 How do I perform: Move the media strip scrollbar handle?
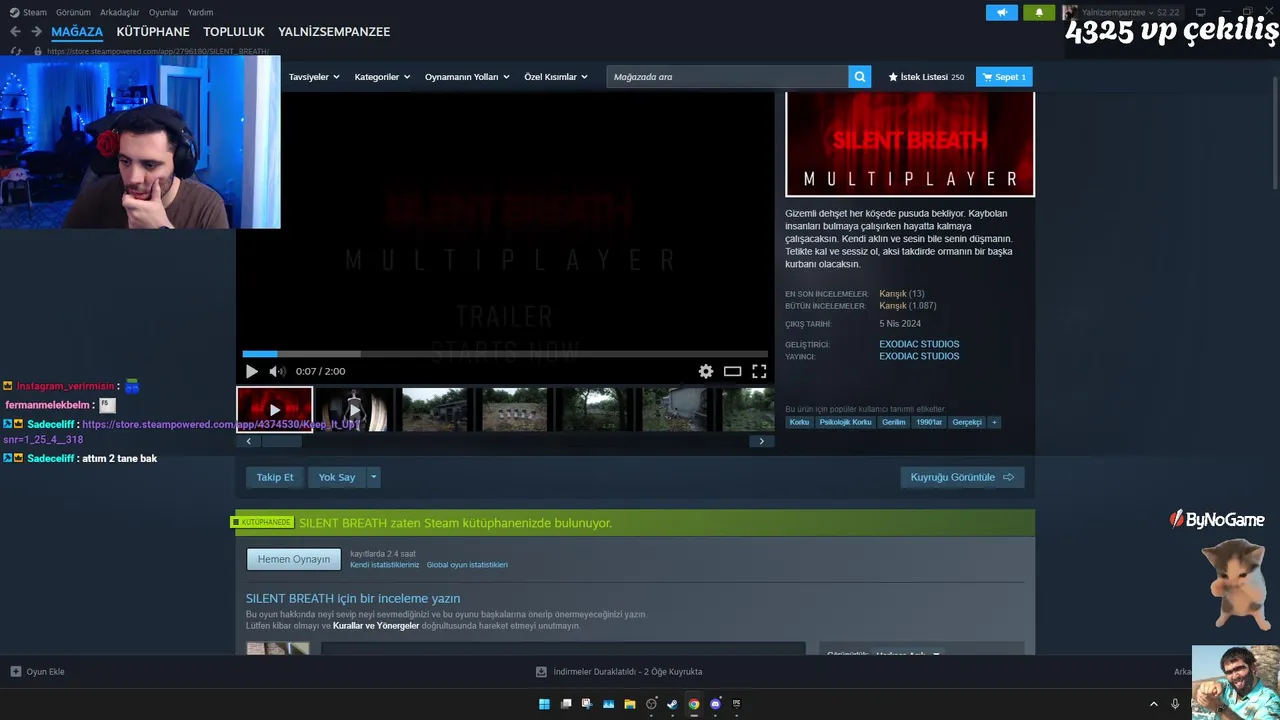(x=280, y=441)
